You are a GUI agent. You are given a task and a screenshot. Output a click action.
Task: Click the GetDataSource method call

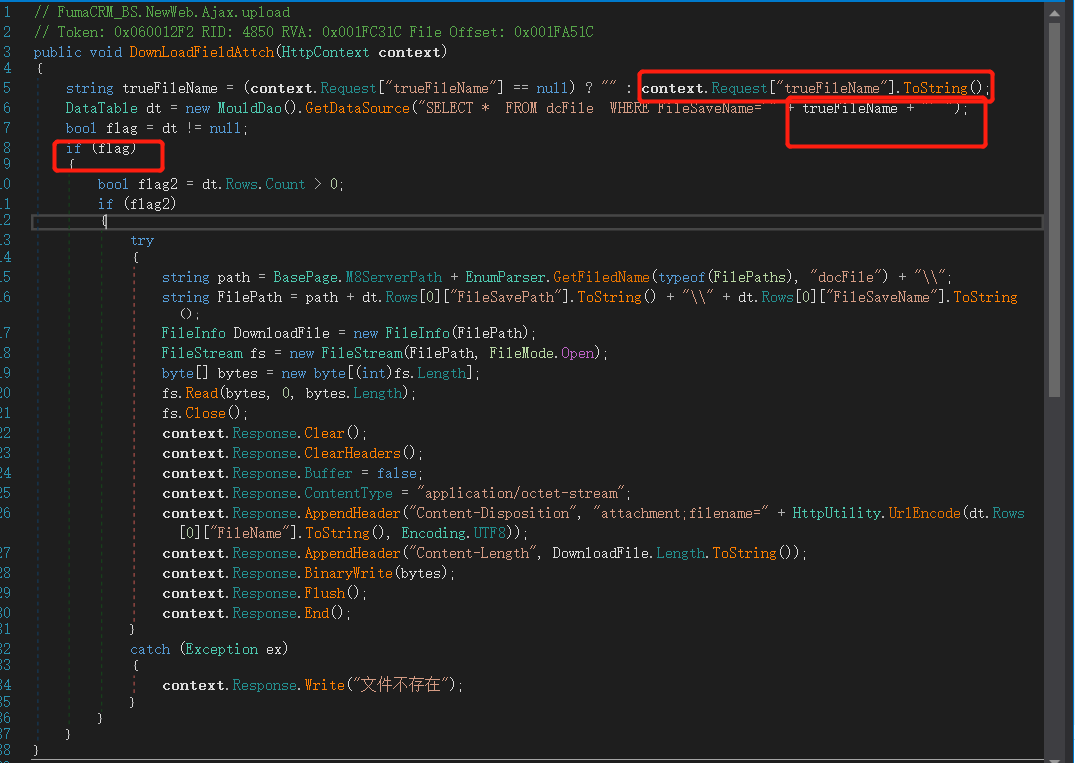pyautogui.click(x=357, y=108)
